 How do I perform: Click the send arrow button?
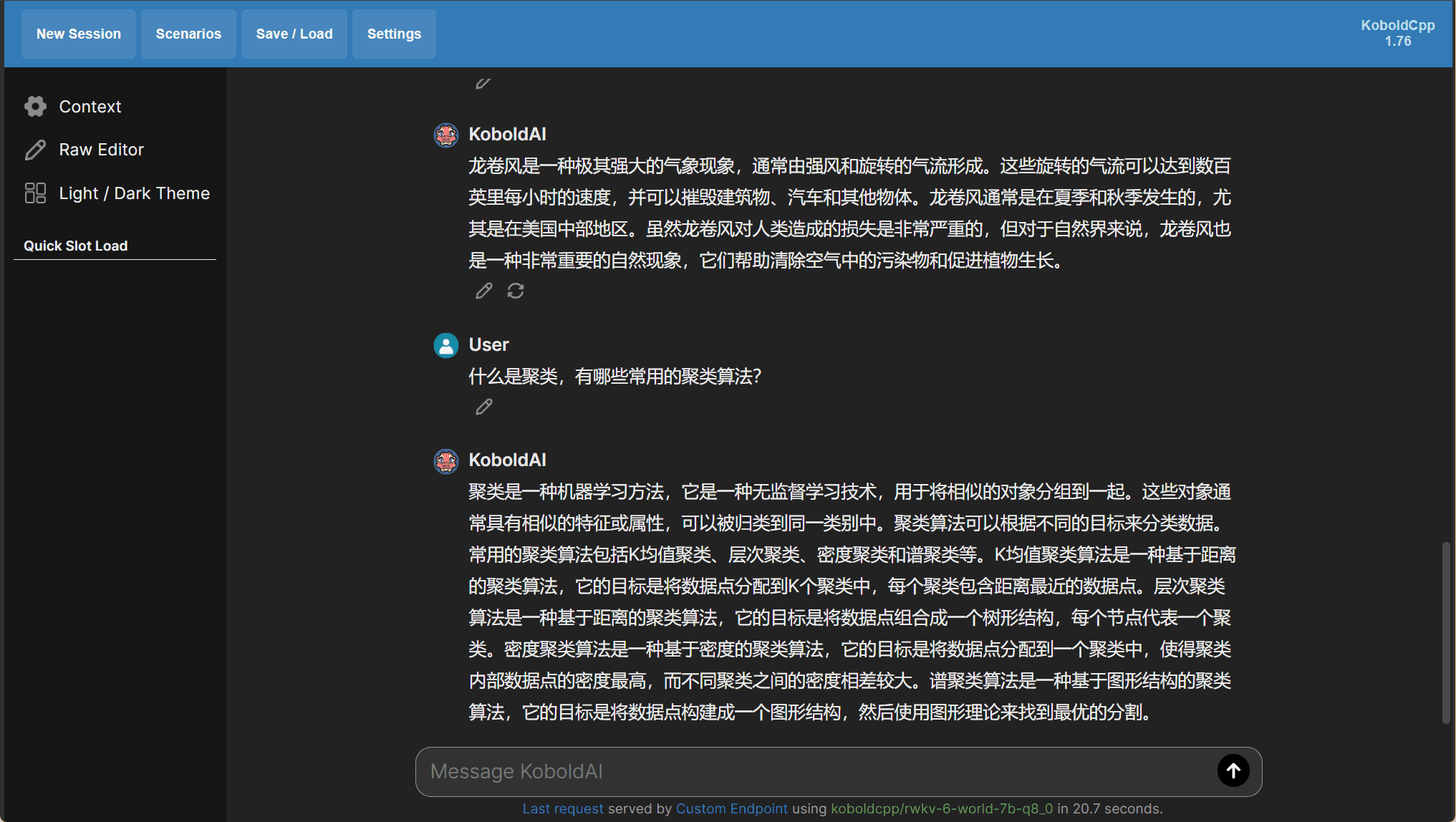(x=1233, y=771)
